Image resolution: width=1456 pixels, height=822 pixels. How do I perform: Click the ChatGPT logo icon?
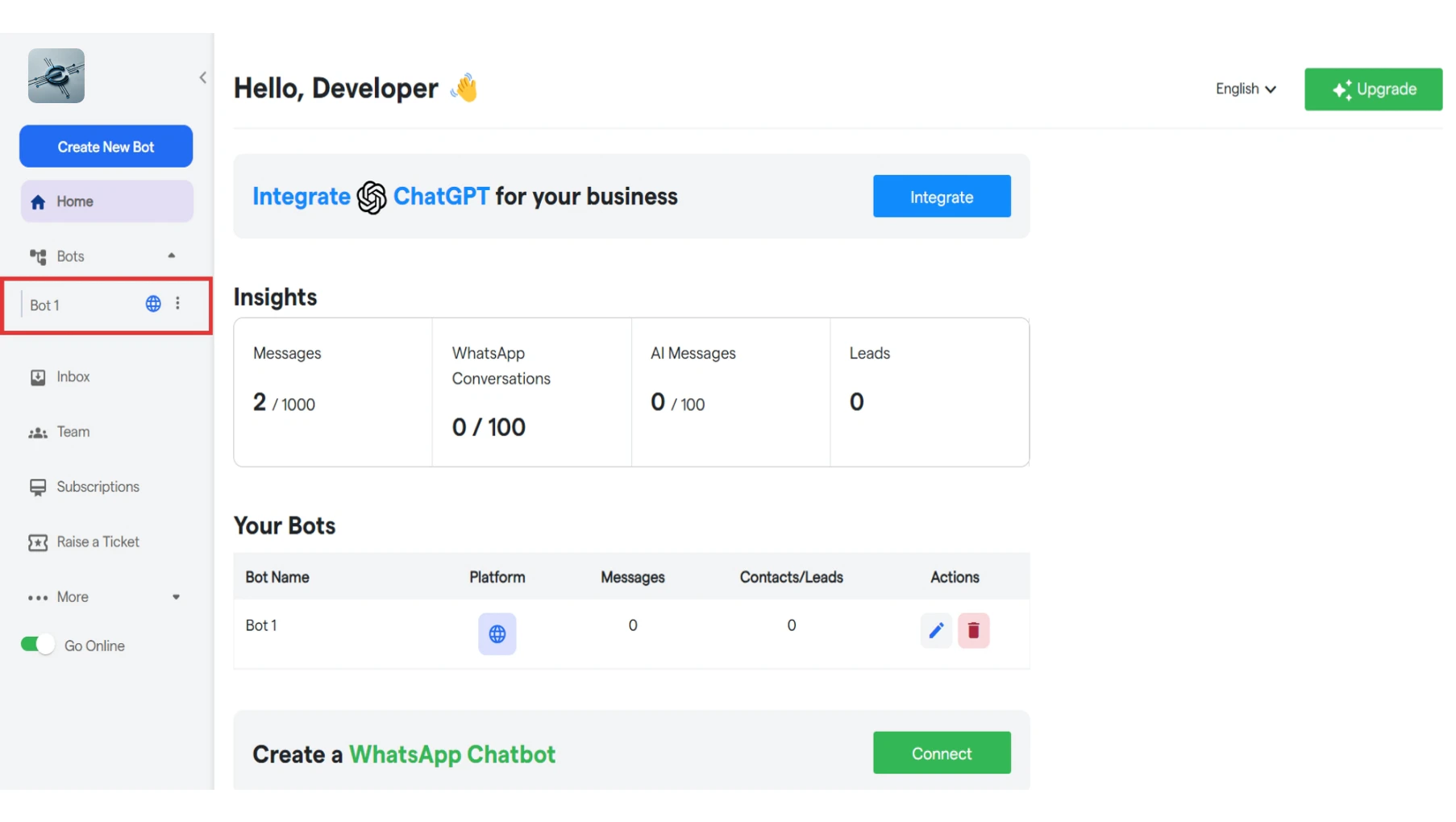tap(372, 197)
